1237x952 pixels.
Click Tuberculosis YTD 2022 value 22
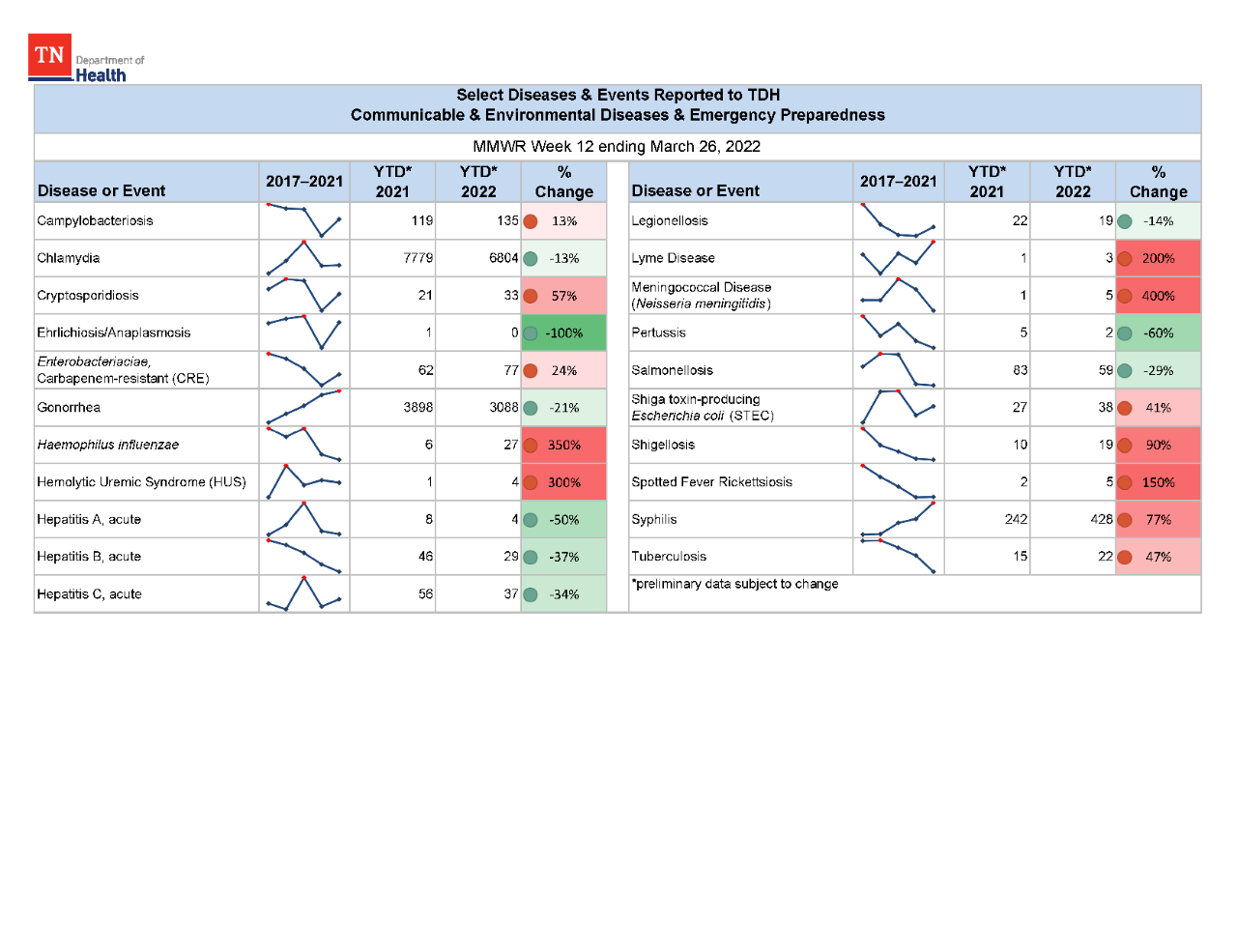[x=1106, y=557]
